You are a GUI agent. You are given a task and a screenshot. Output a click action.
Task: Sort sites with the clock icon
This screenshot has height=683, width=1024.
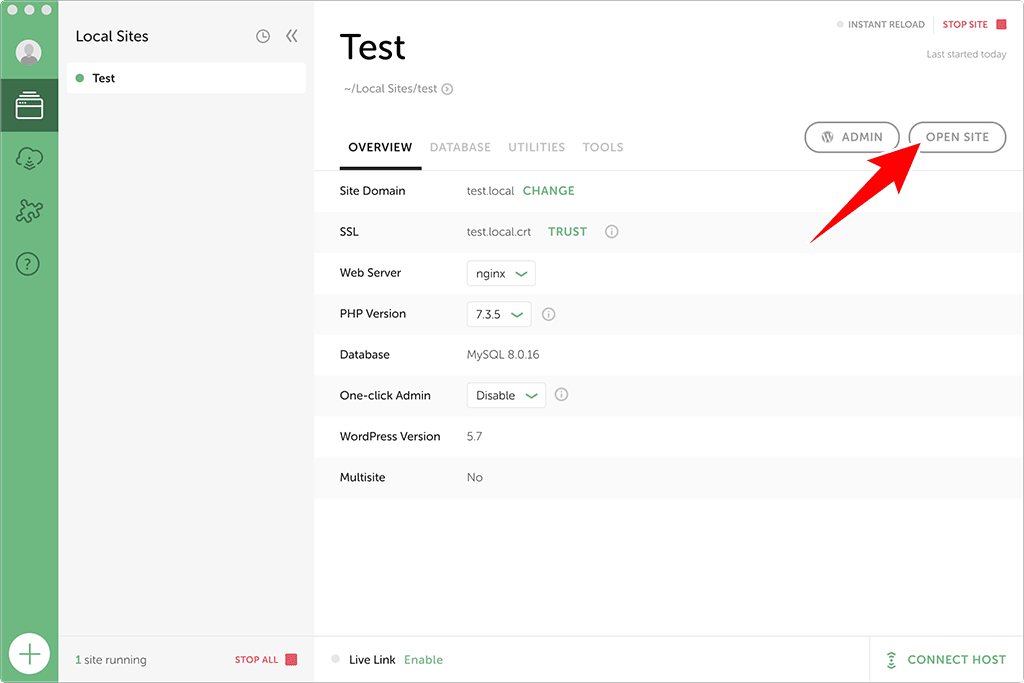point(263,37)
